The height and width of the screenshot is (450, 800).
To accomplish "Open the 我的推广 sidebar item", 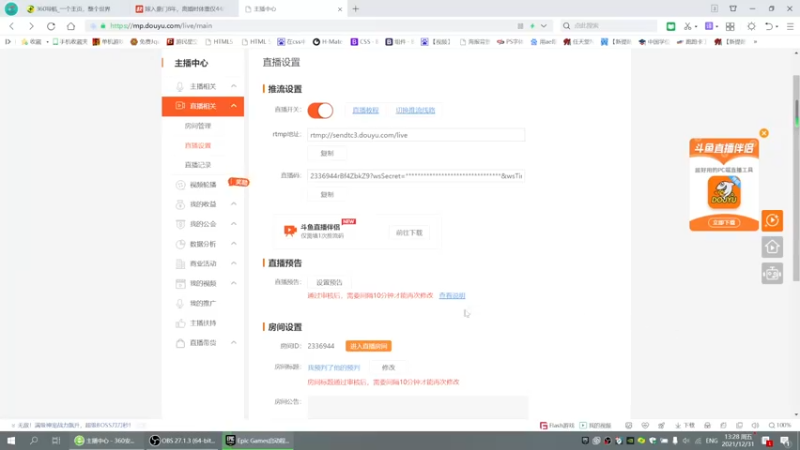I will click(x=203, y=303).
